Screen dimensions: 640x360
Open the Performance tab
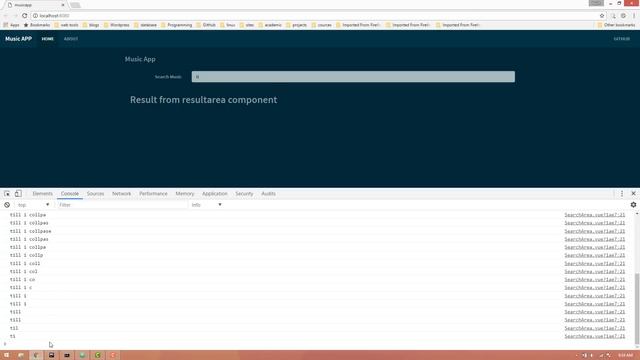tap(153, 194)
